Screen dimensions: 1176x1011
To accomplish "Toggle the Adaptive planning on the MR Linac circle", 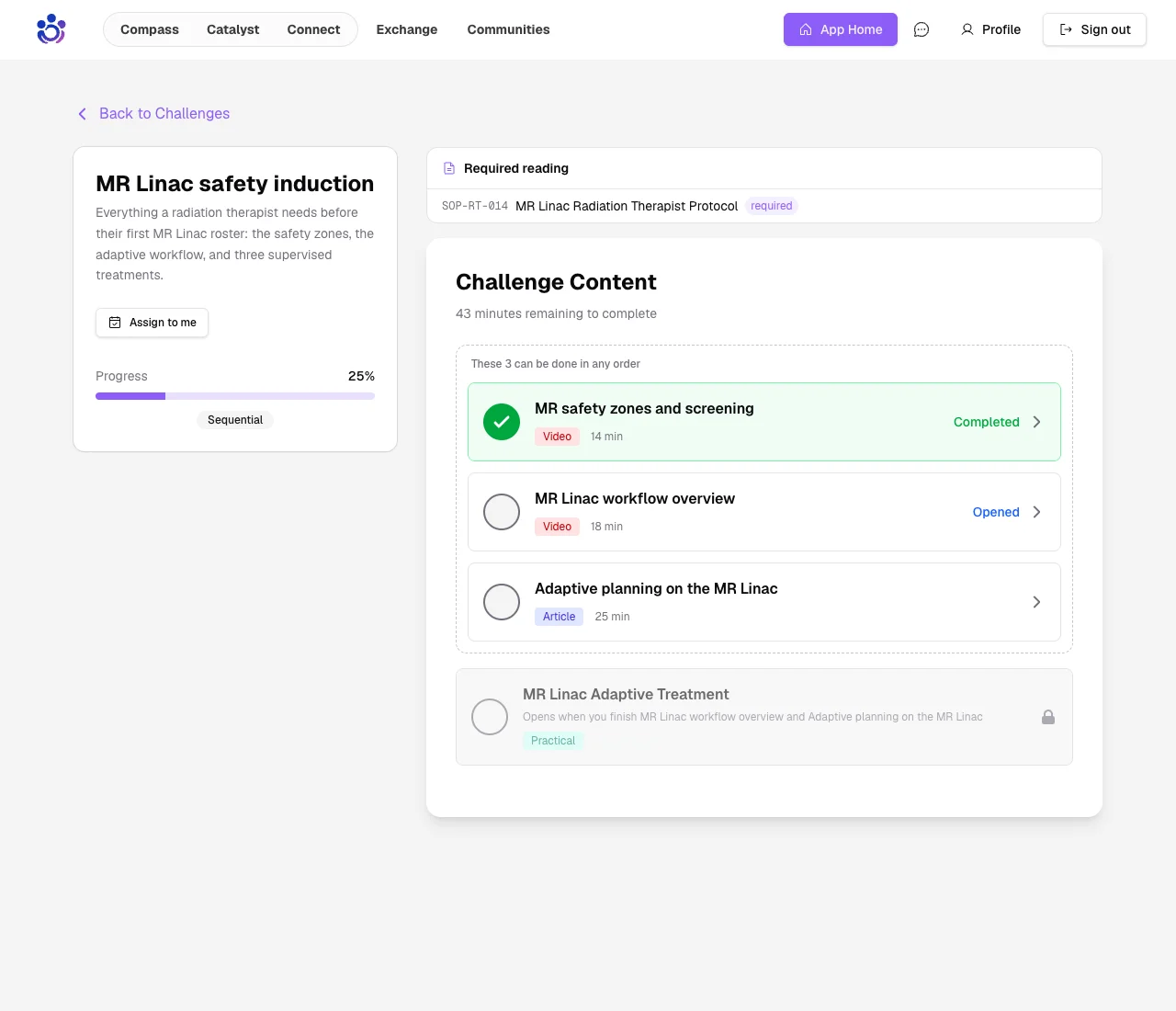I will 502,602.
